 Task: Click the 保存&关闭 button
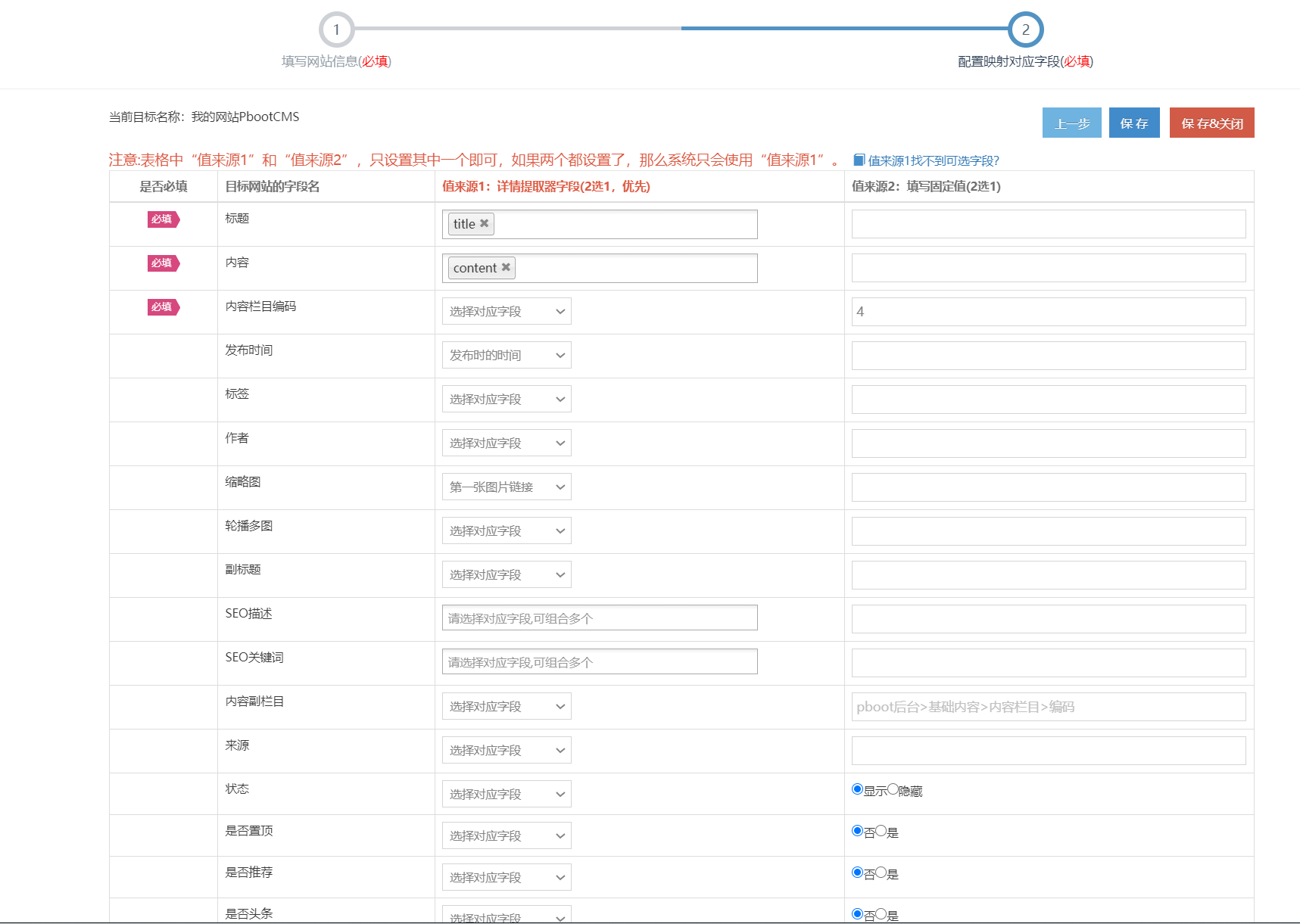(1211, 122)
